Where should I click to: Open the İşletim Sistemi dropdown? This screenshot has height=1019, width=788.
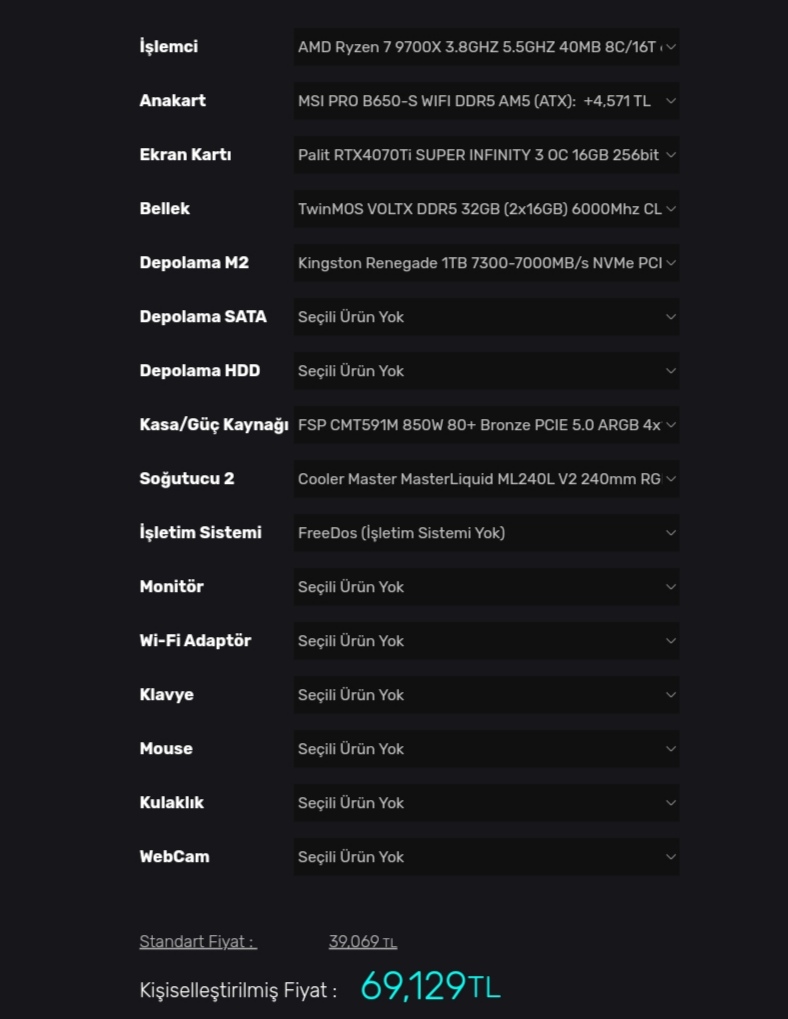coord(486,533)
